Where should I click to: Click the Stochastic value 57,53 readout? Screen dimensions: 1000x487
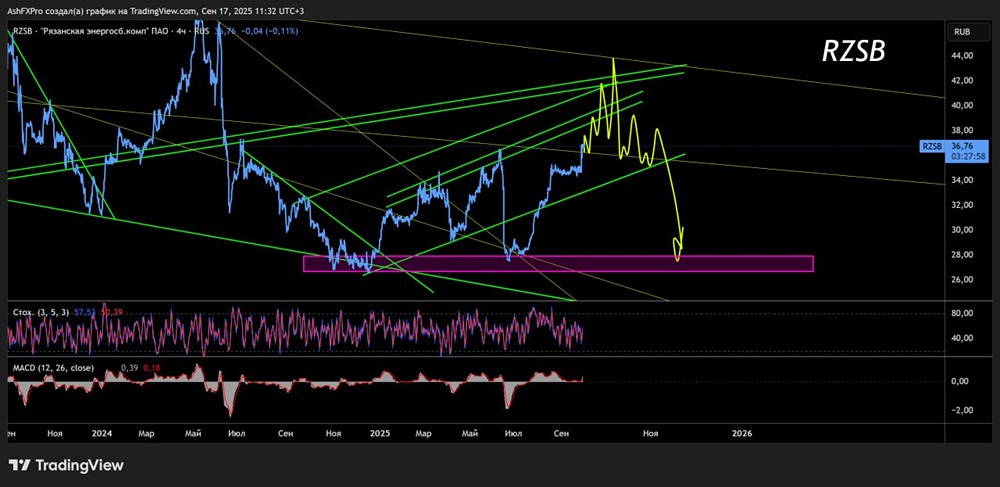tap(85, 312)
